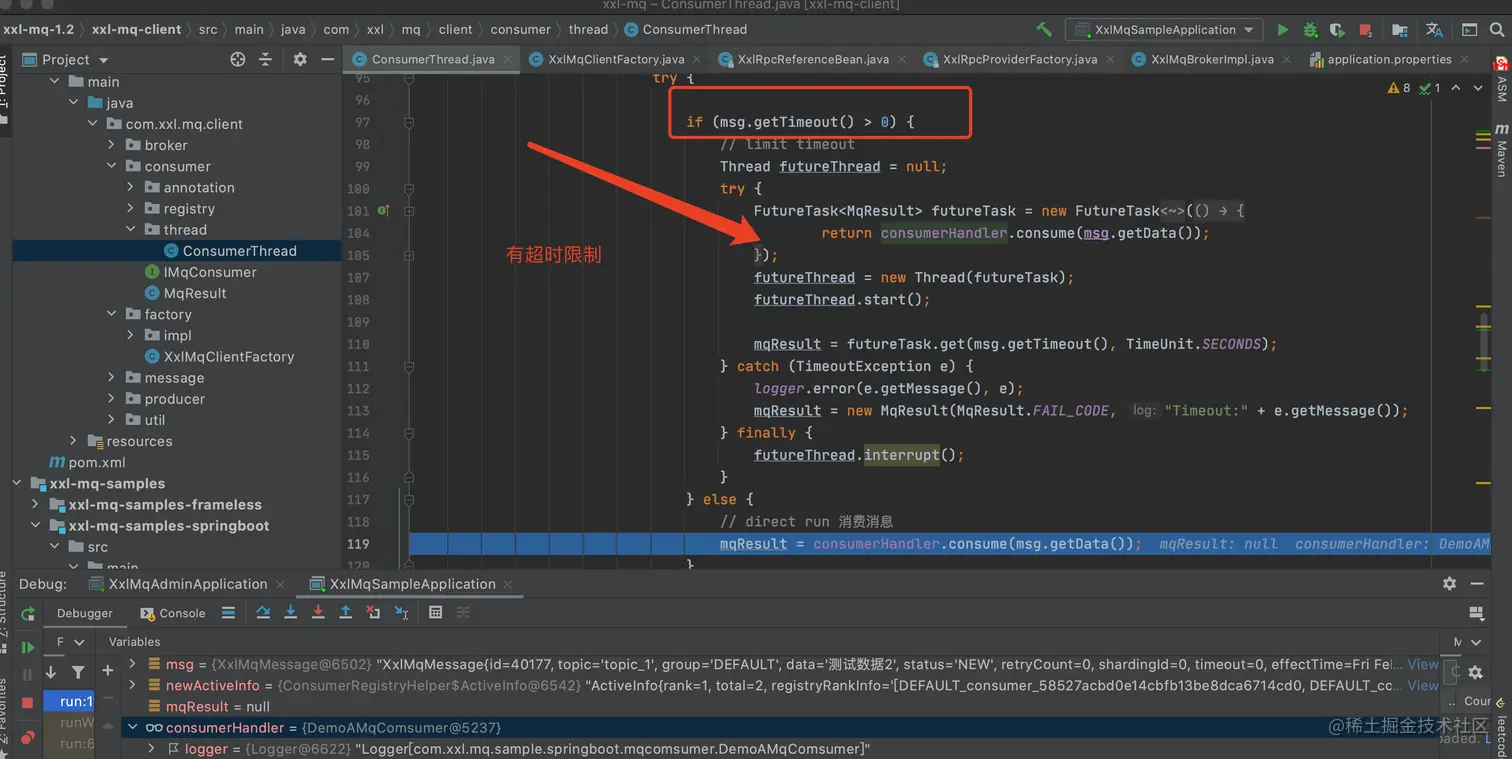
Task: Close the application.properties editor tab
Action: pos(1463,59)
